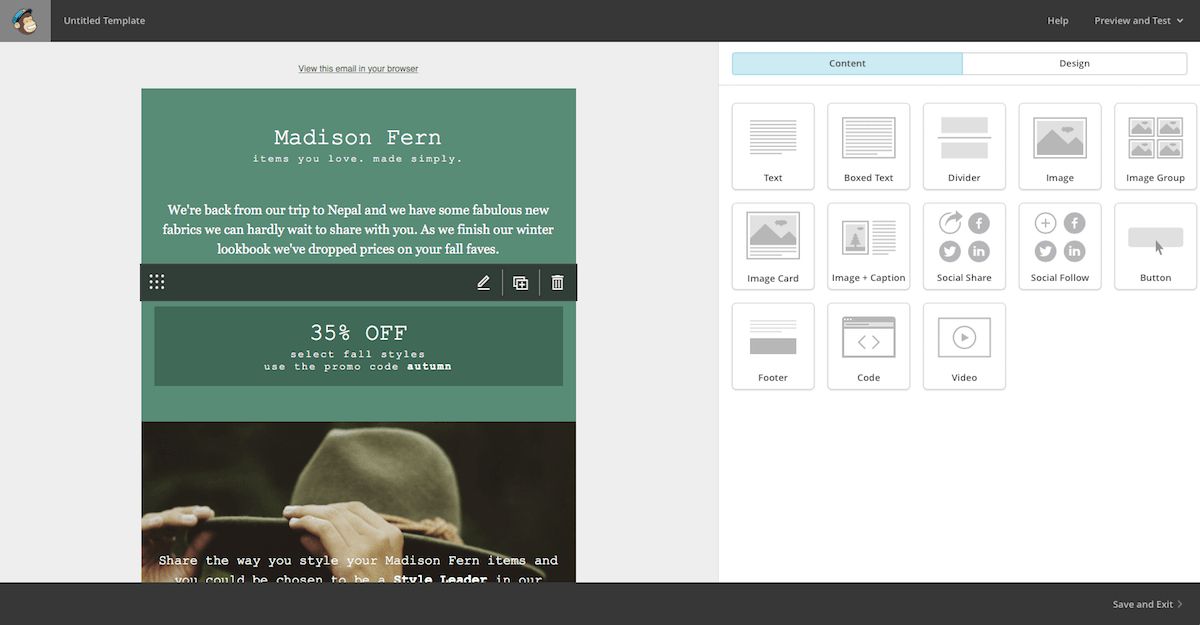
Task: Switch to the Design tab
Action: (x=1074, y=64)
